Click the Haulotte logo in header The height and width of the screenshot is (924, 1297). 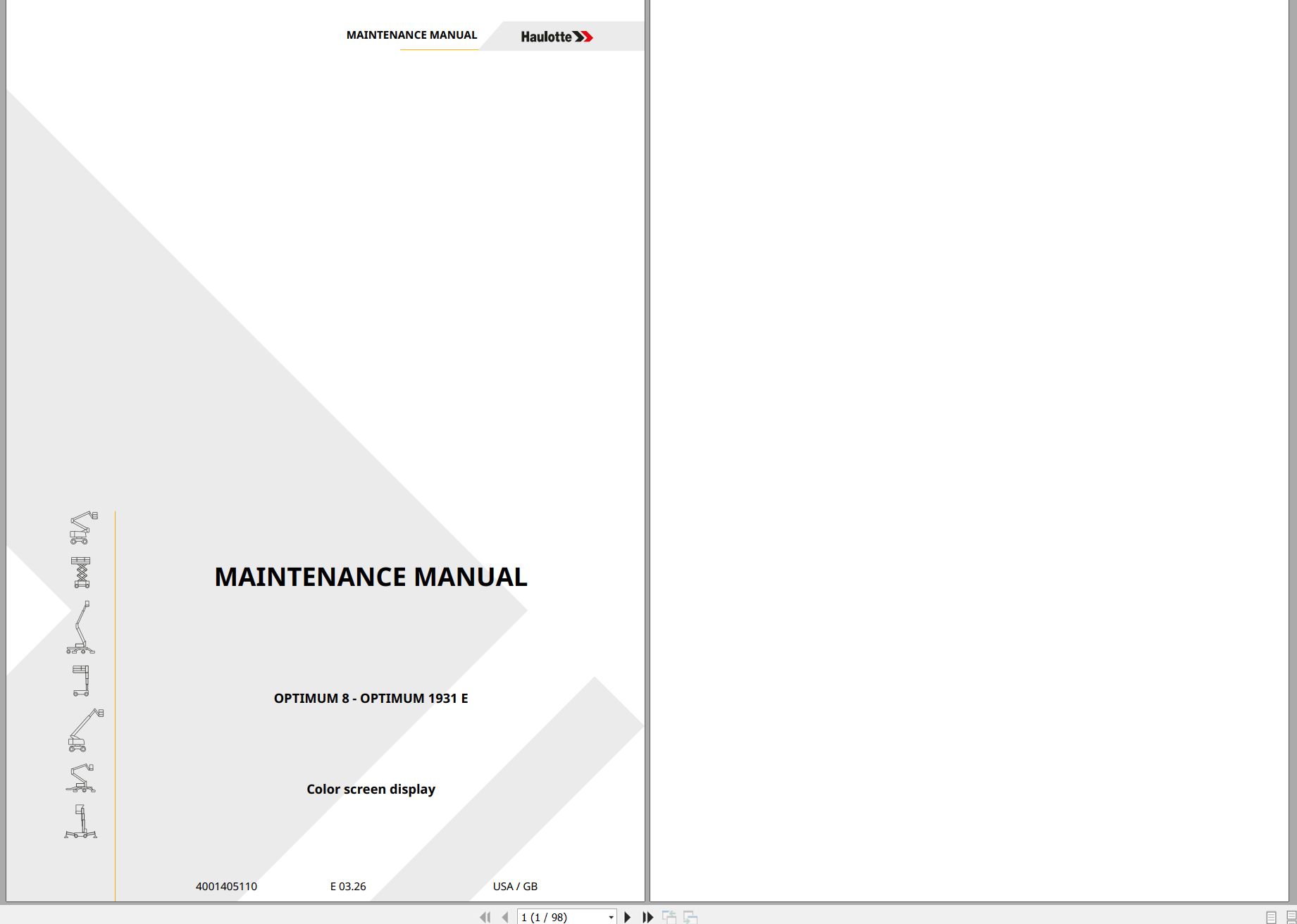(x=557, y=37)
